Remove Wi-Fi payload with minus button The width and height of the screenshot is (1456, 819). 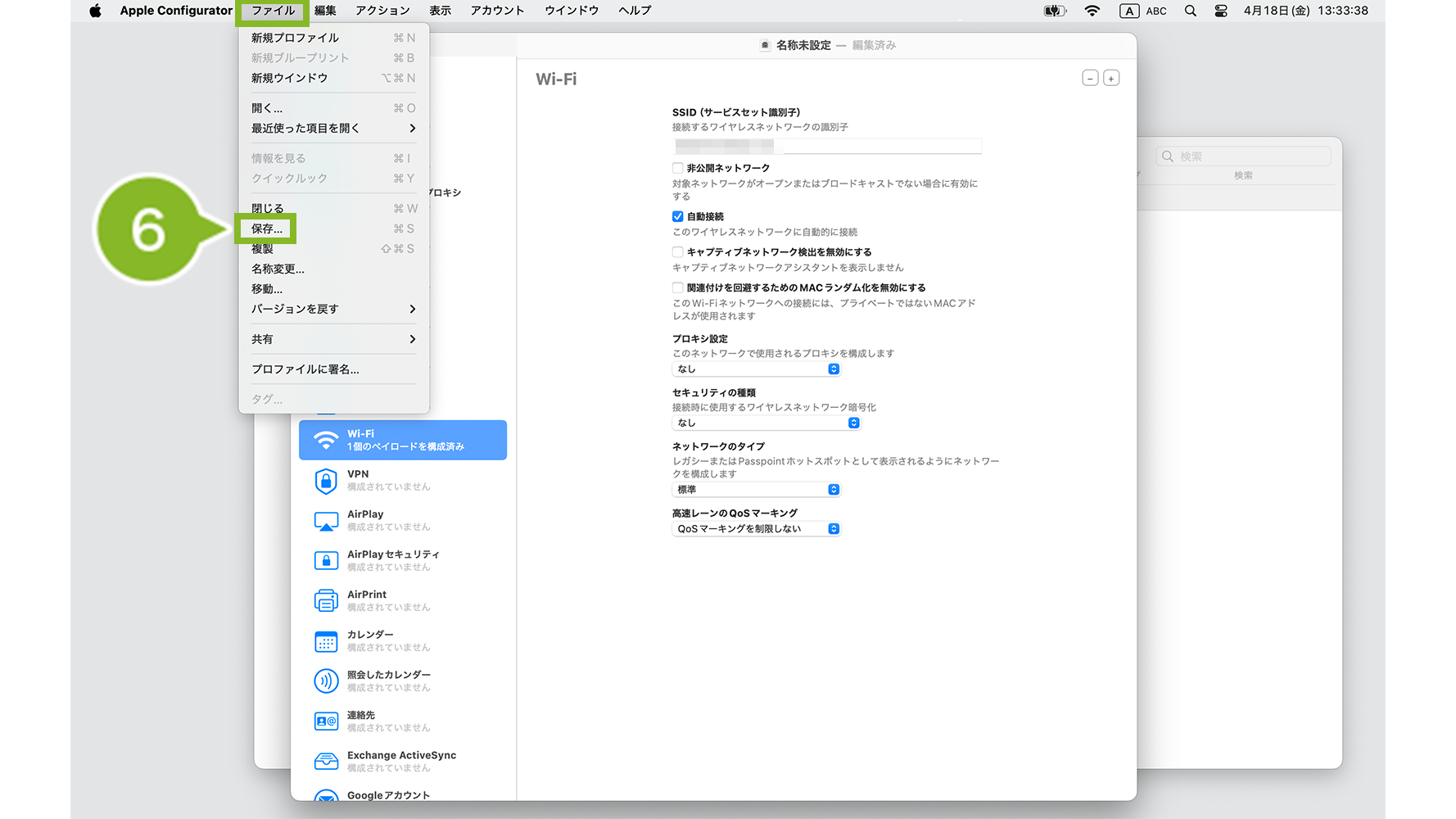[1090, 78]
